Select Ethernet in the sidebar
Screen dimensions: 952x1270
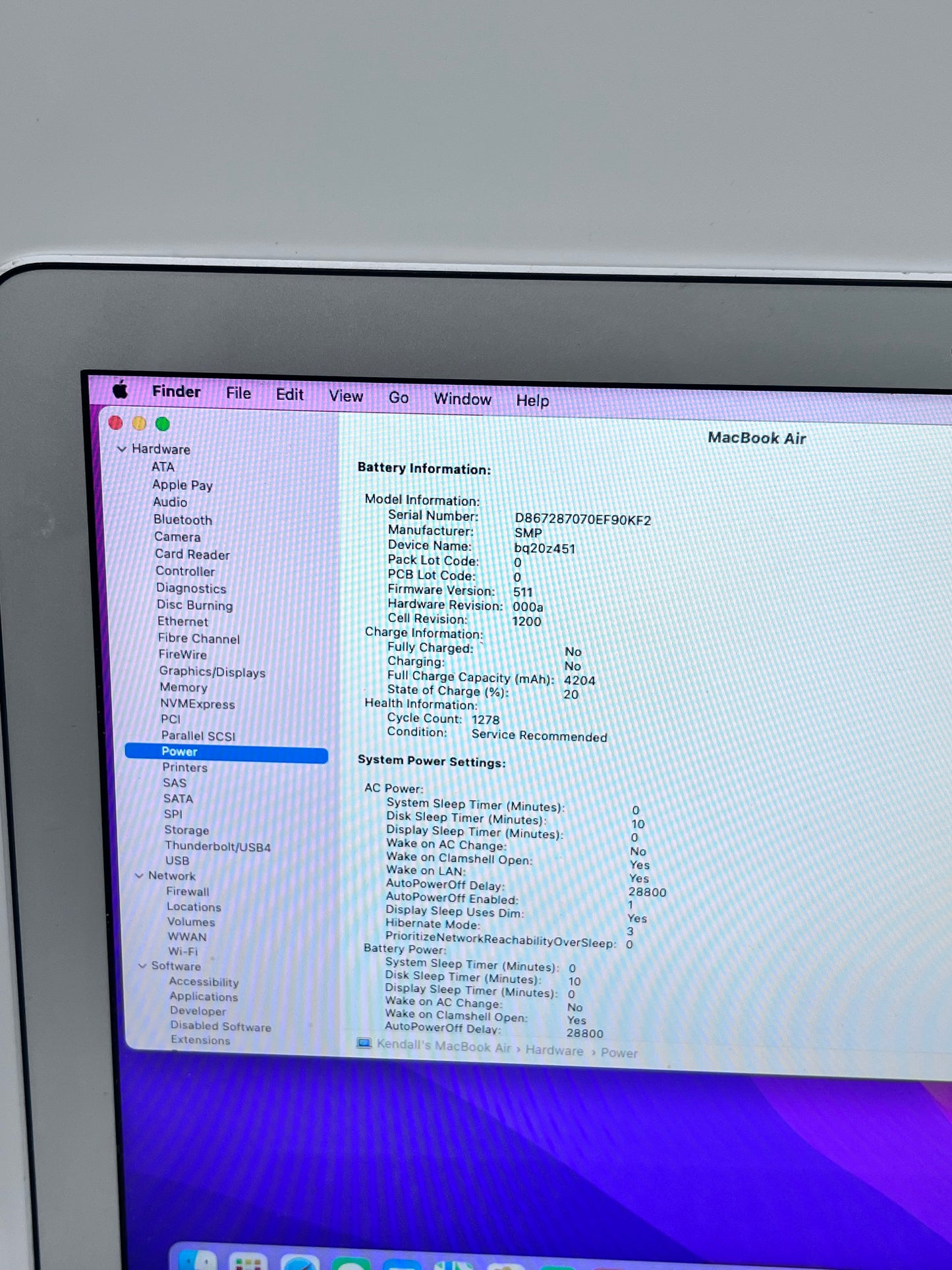[182, 621]
